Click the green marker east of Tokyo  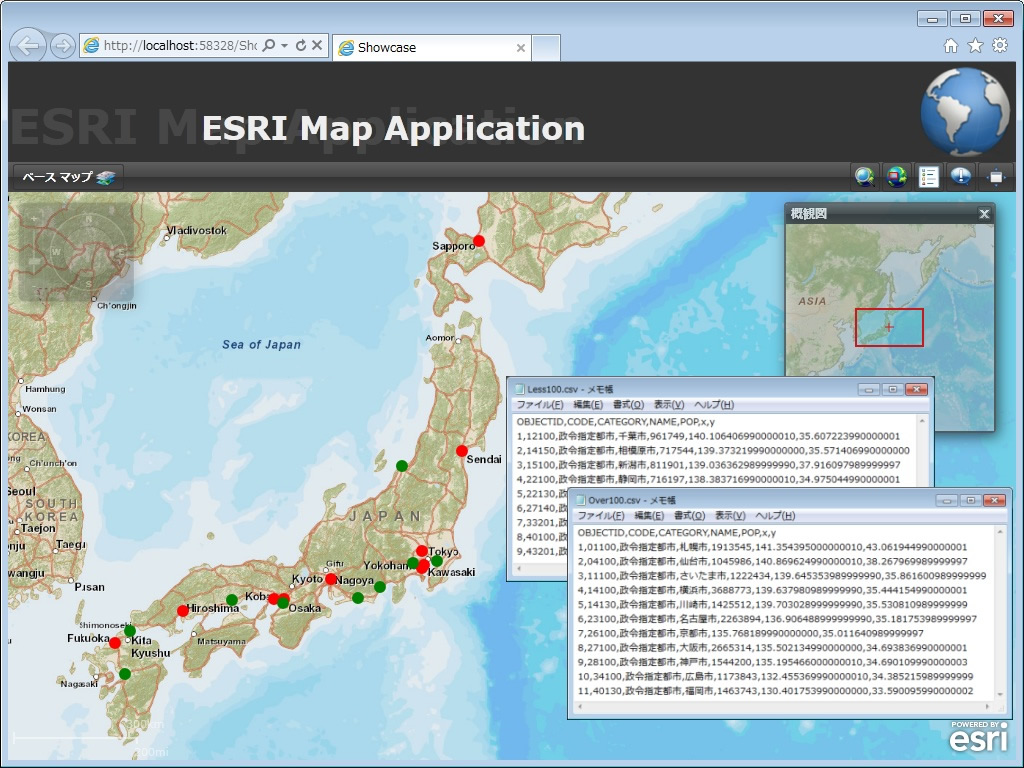[437, 561]
